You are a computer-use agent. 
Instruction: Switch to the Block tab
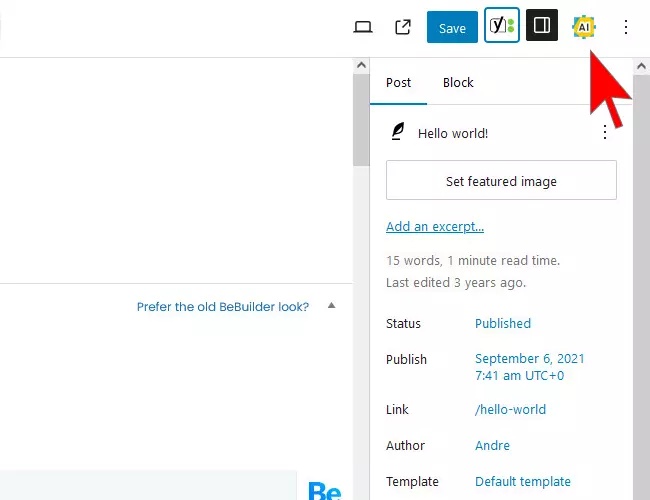point(458,83)
